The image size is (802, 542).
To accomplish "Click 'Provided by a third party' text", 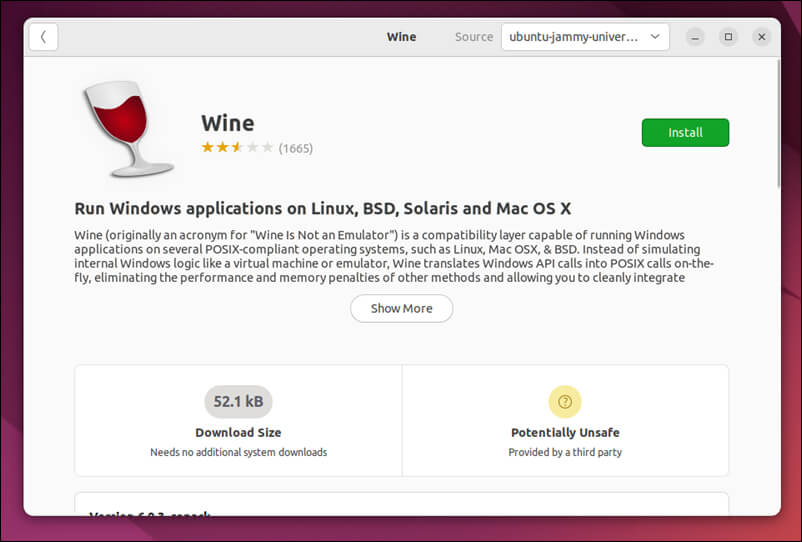I will (x=565, y=453).
